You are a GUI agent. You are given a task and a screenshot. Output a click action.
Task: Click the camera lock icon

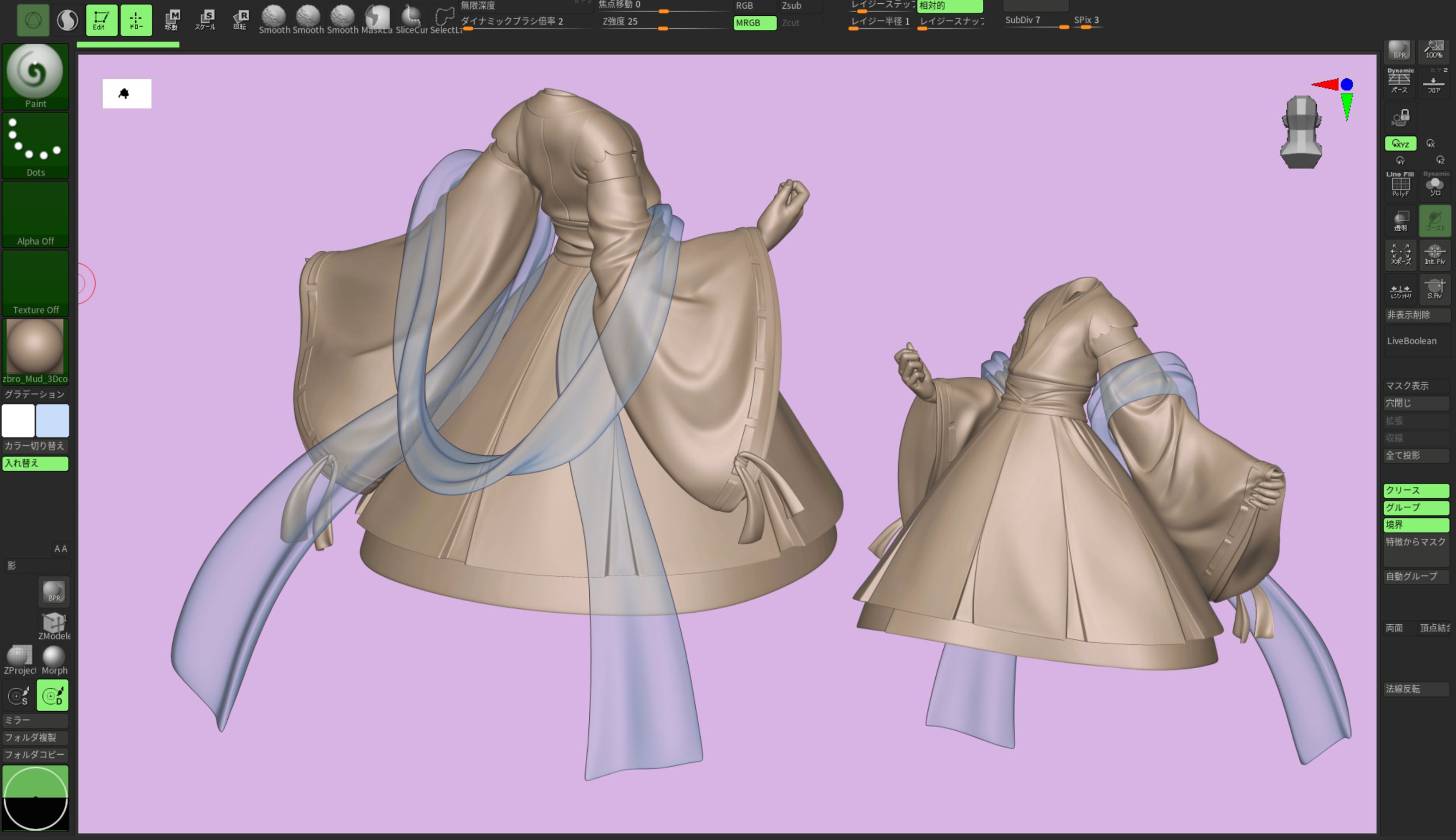(x=1400, y=117)
